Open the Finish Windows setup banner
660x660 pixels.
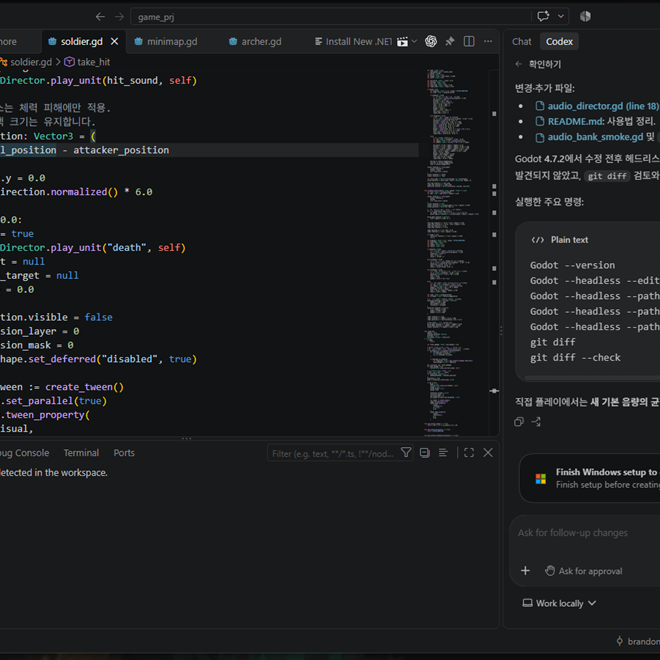[x=590, y=478]
